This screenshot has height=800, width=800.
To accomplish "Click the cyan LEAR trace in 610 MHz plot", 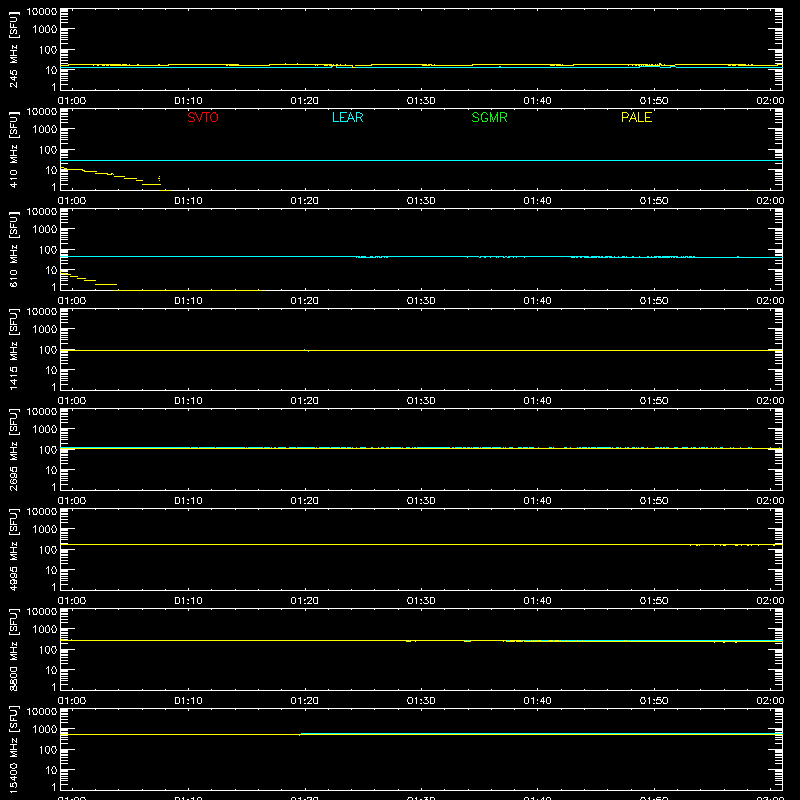I will [421, 257].
